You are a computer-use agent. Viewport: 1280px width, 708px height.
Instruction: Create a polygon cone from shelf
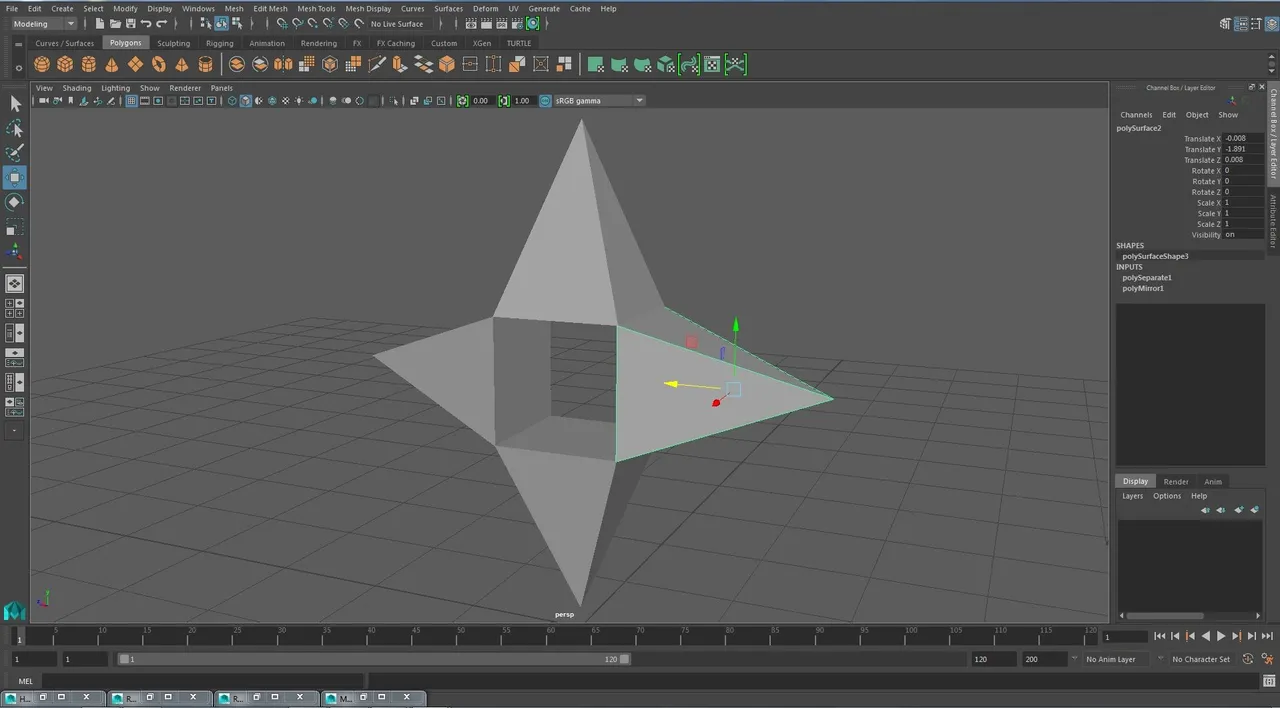(x=111, y=65)
